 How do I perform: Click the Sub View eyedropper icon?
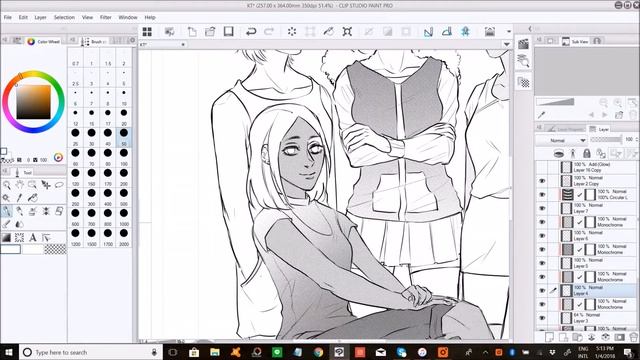(x=542, y=115)
